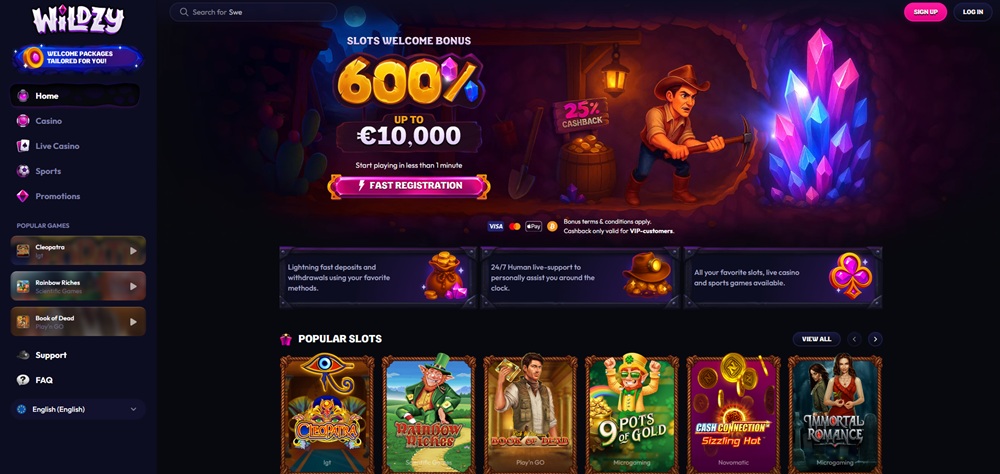This screenshot has width=1000, height=474.
Task: Click the Live Casino cards icon
Action: 23,146
